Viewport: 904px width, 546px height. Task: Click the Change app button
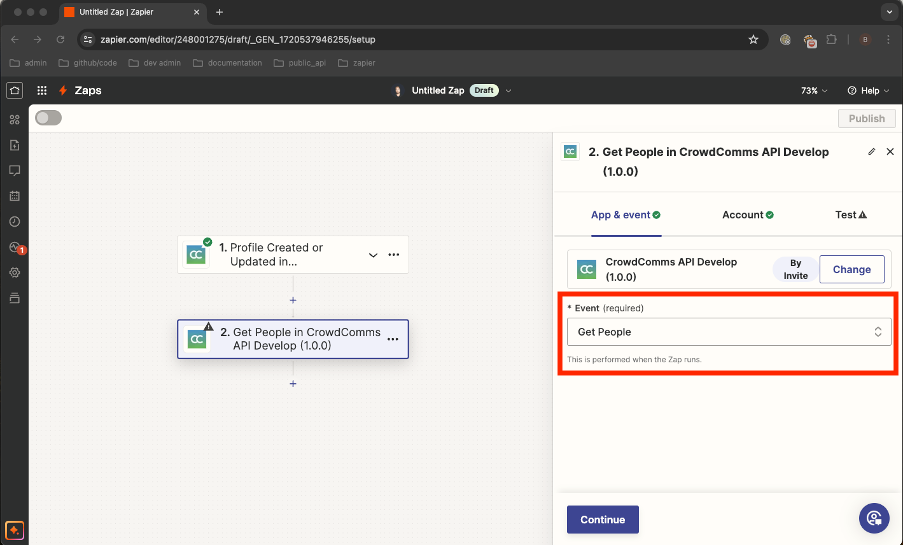coord(851,269)
